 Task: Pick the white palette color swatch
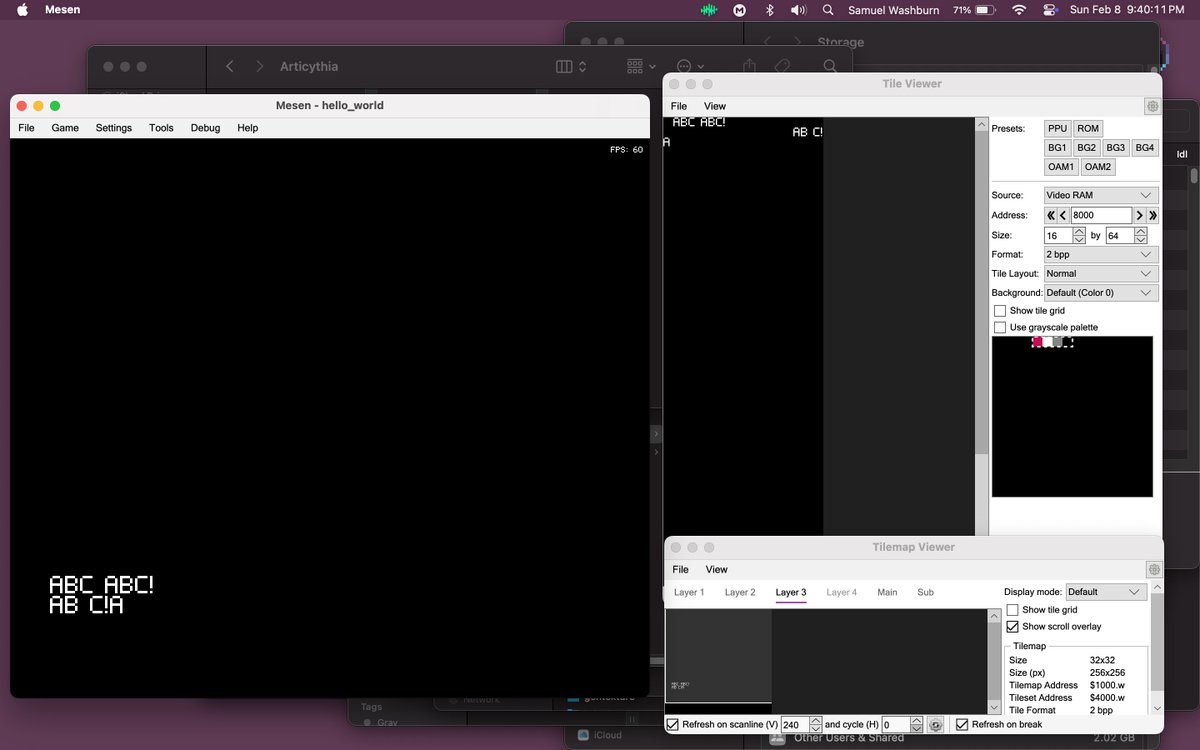pos(1048,342)
